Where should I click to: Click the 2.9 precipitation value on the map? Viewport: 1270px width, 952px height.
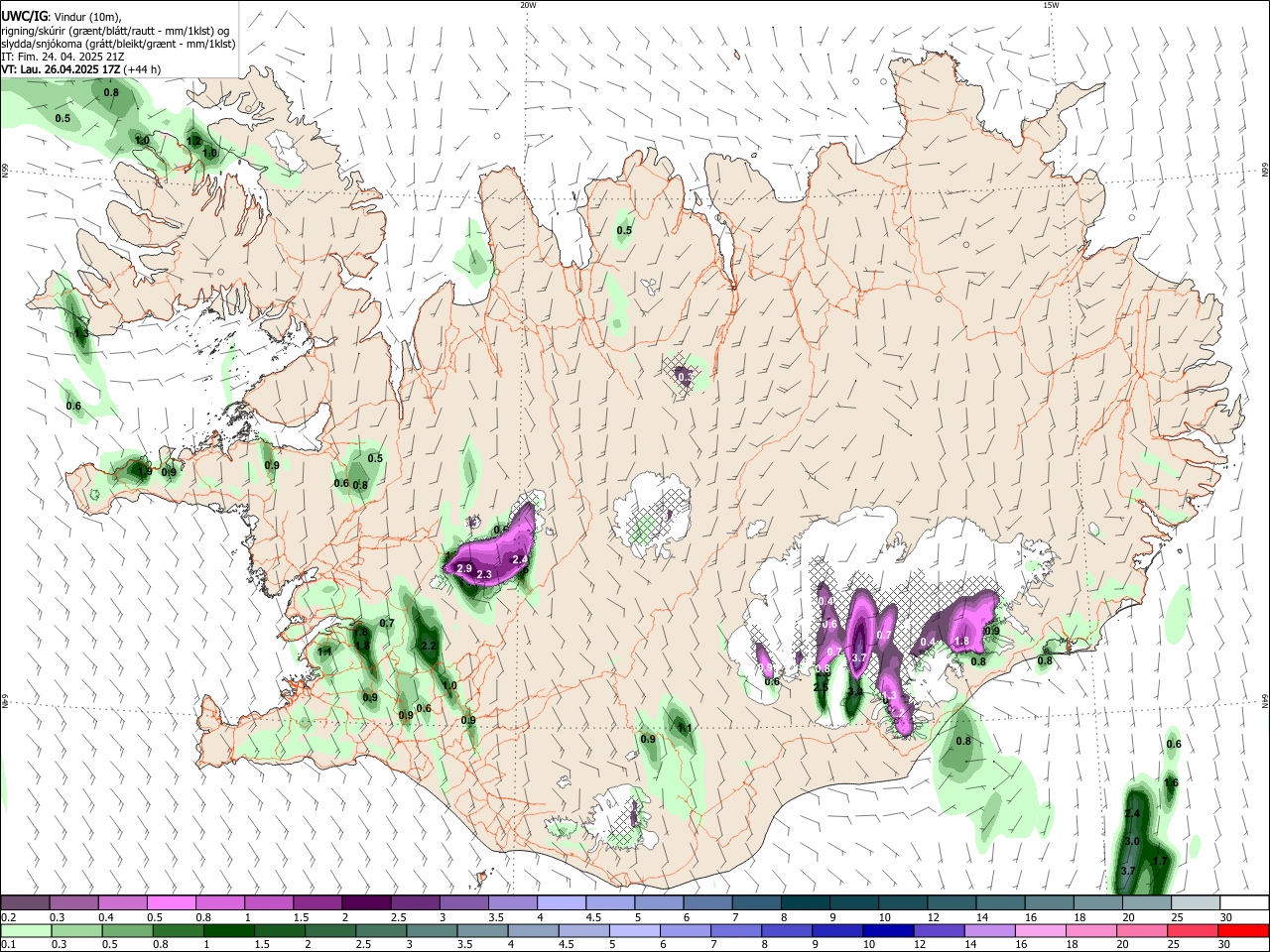[x=463, y=568]
